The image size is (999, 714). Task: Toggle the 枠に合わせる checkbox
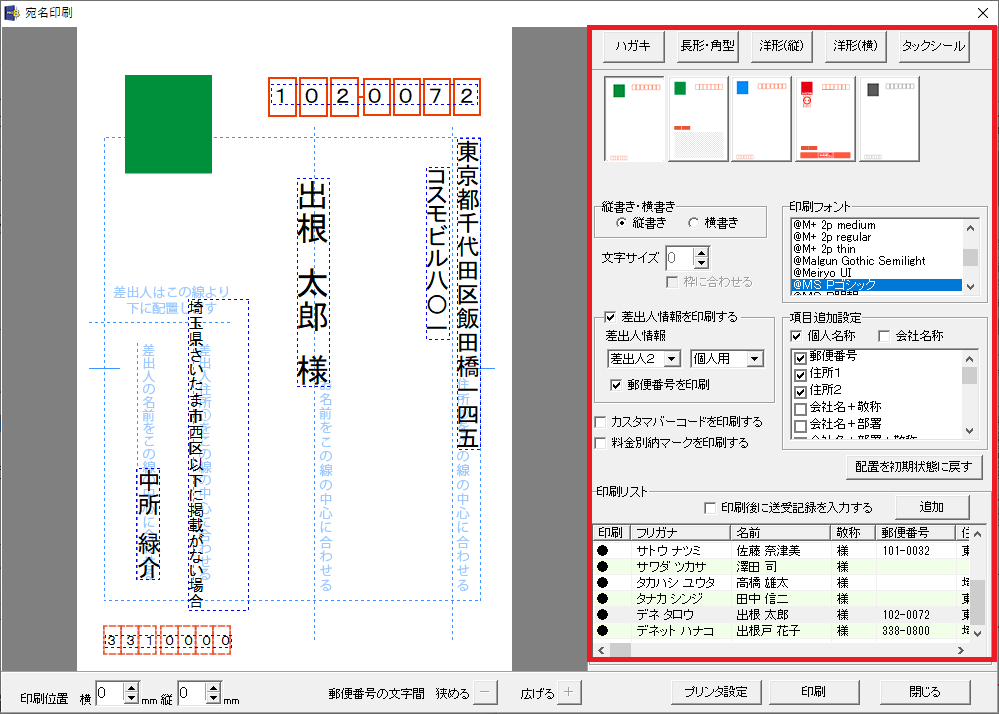pos(672,282)
